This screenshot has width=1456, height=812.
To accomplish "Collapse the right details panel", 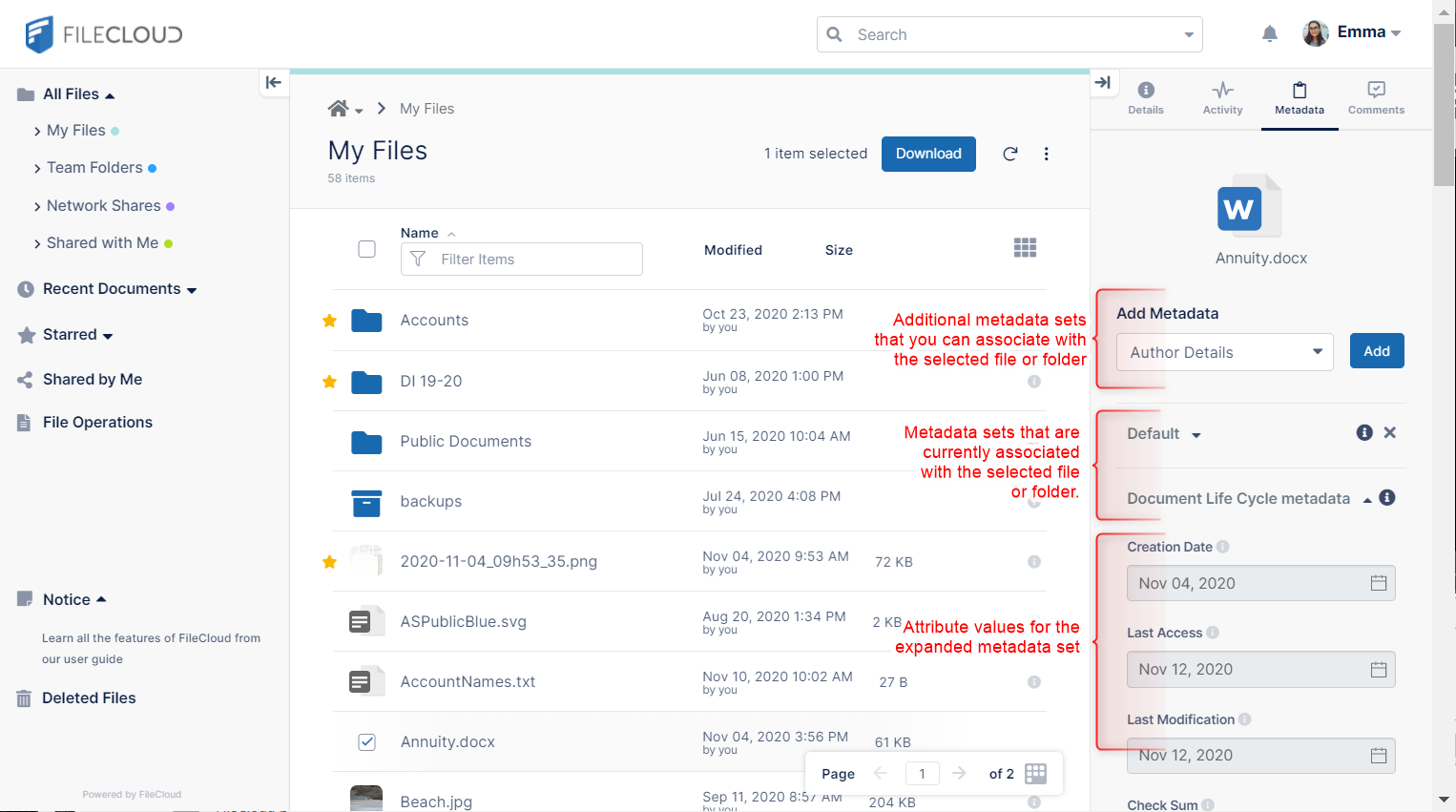I will 1103,82.
